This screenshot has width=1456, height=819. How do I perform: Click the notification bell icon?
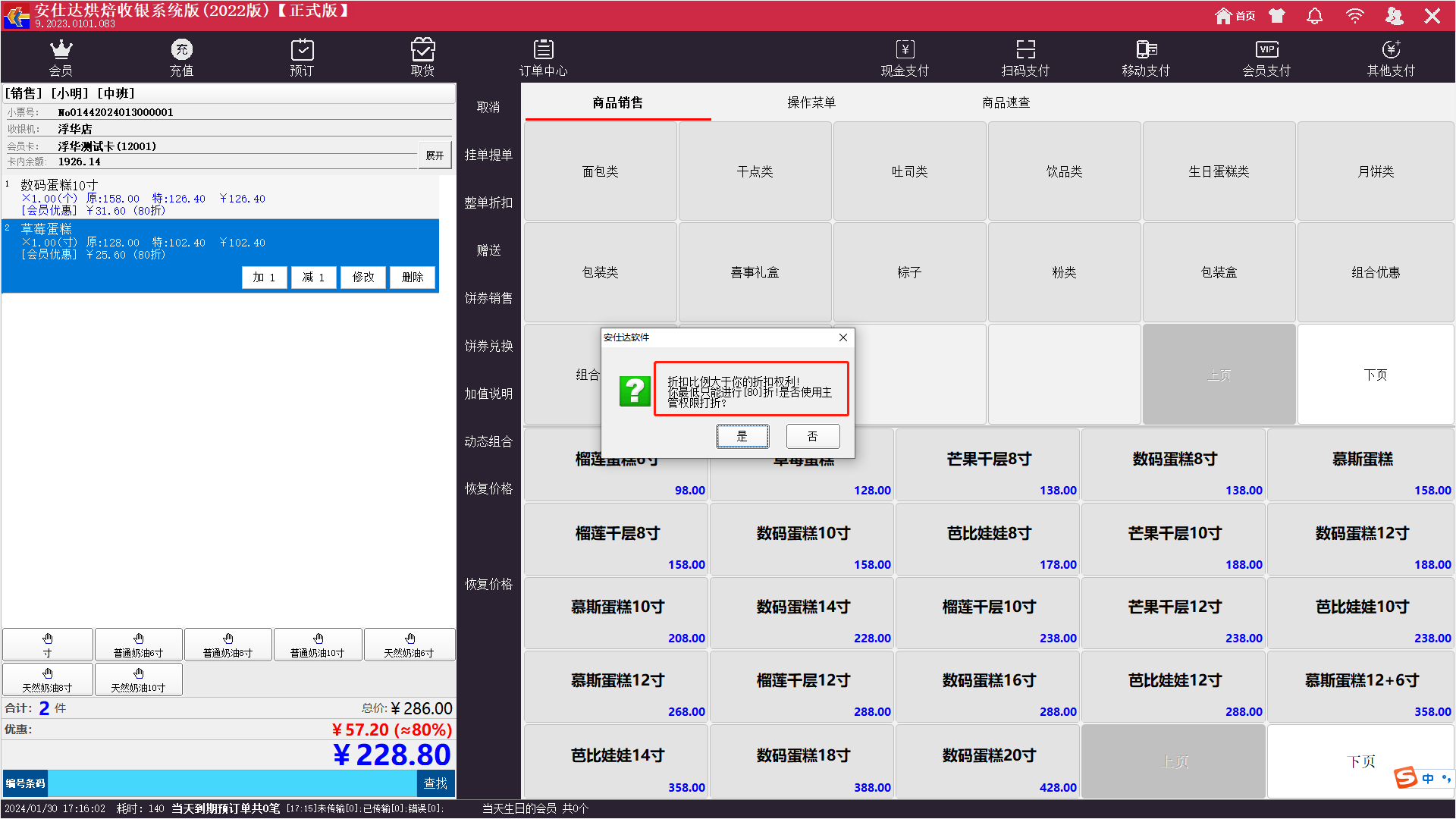click(x=1315, y=16)
